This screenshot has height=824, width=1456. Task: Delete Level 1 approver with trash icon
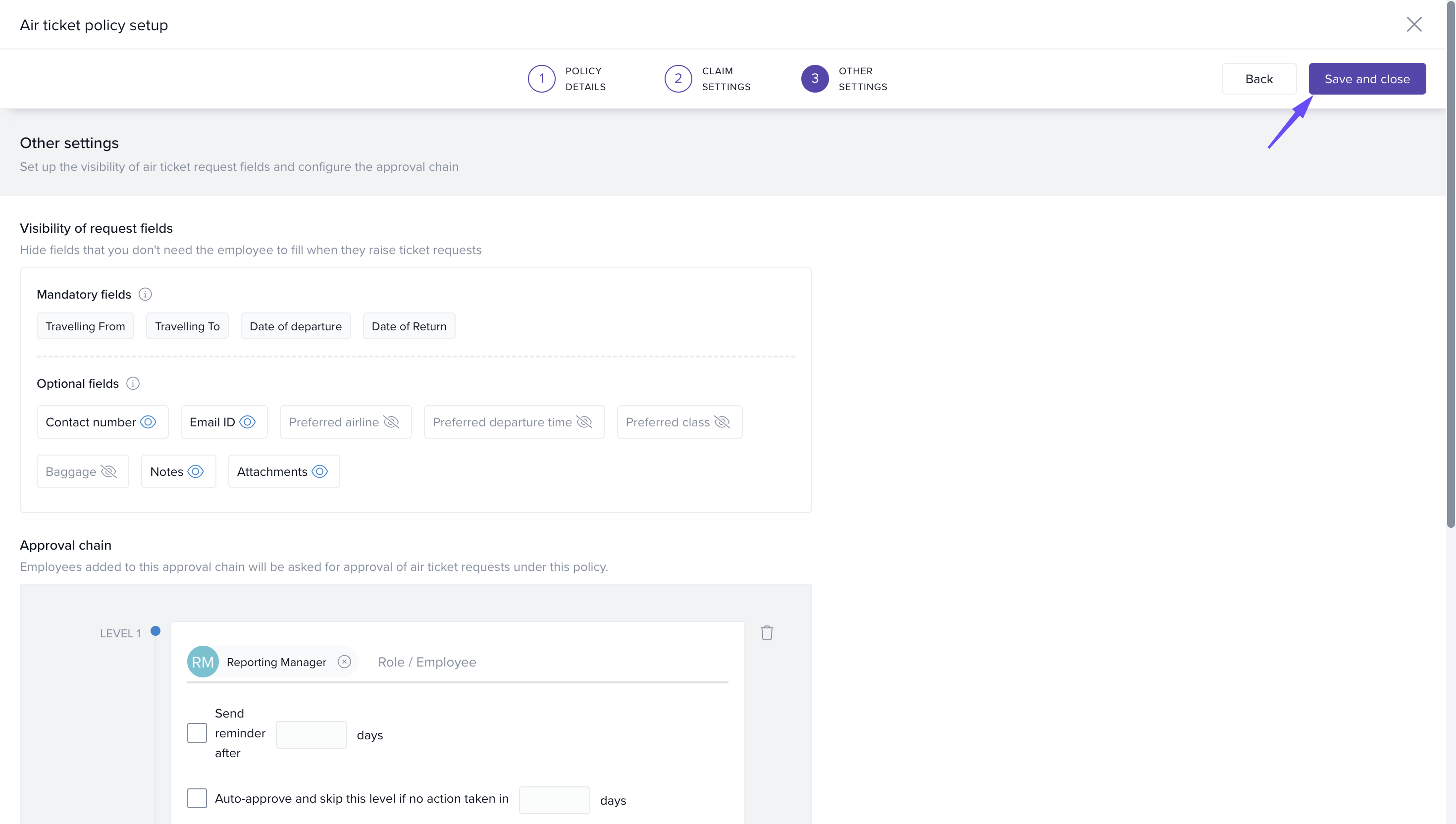click(x=767, y=633)
